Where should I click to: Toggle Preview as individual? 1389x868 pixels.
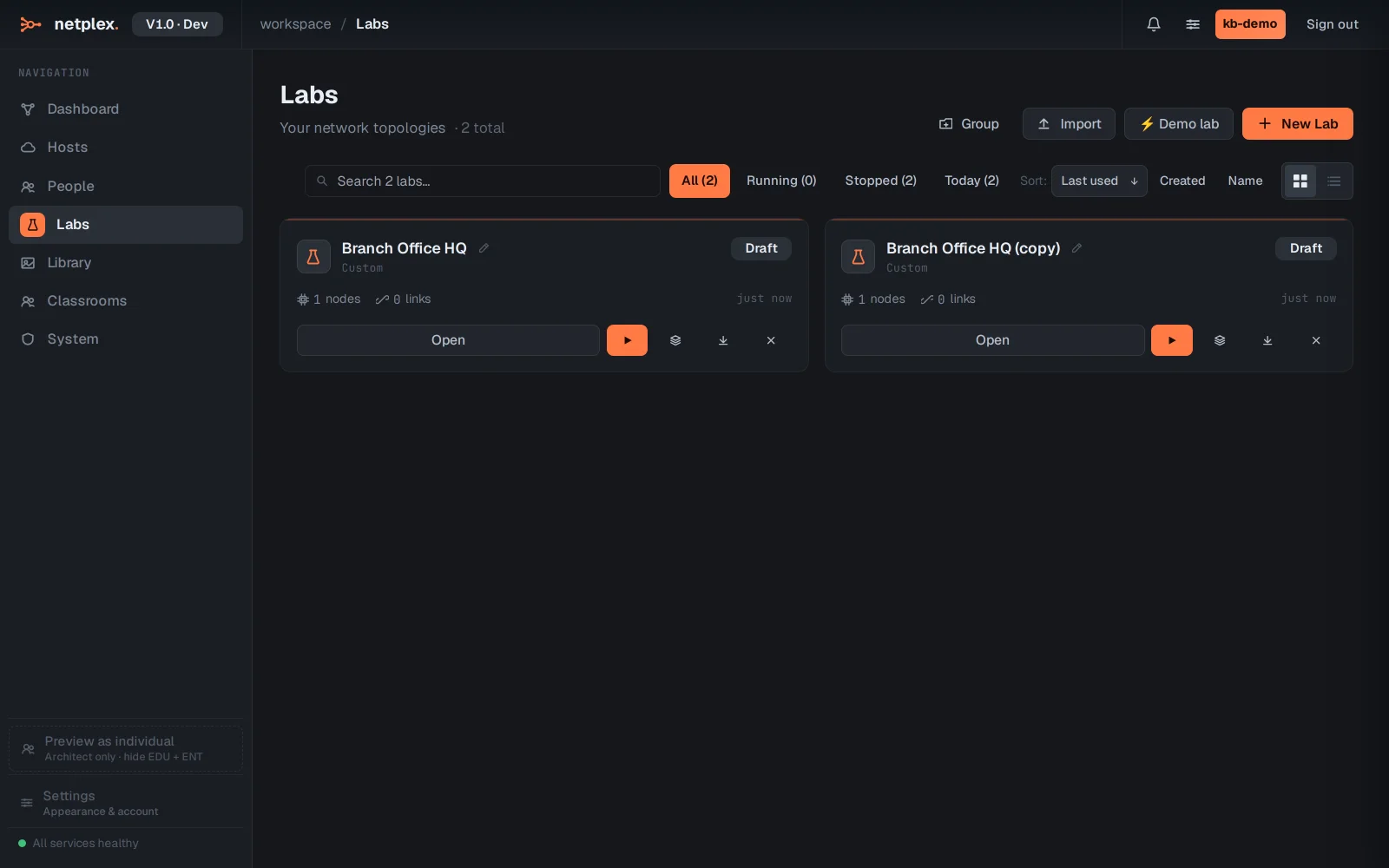[x=126, y=749]
